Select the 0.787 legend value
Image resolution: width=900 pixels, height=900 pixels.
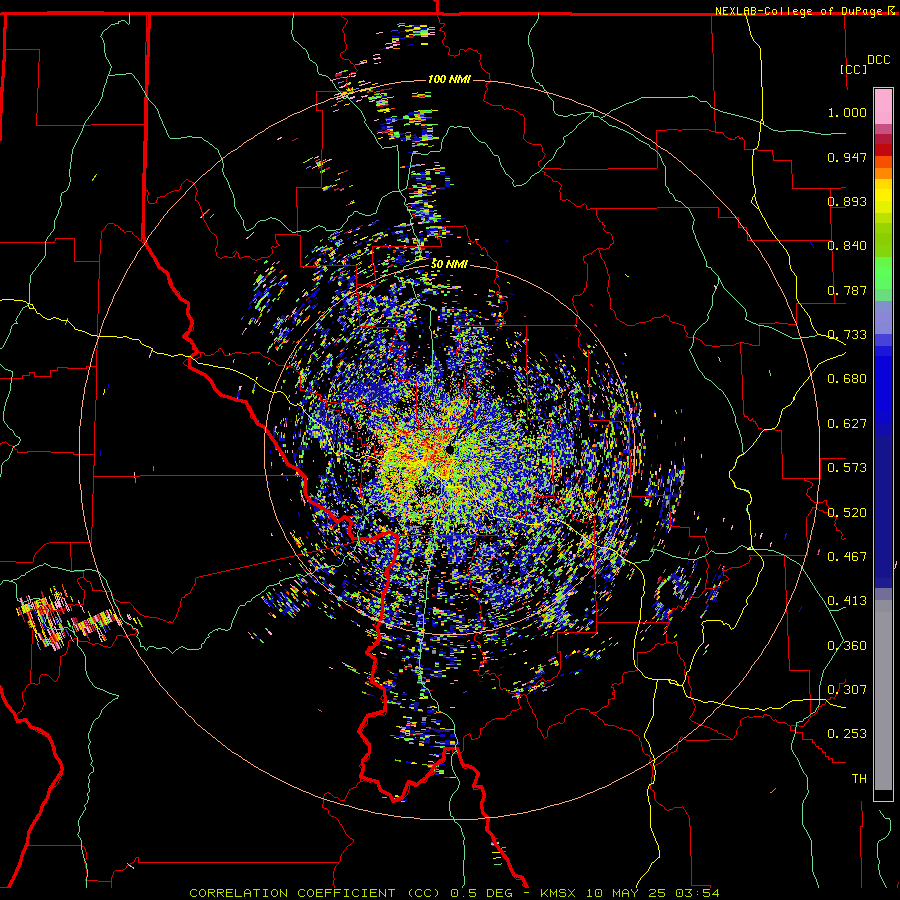tap(847, 290)
